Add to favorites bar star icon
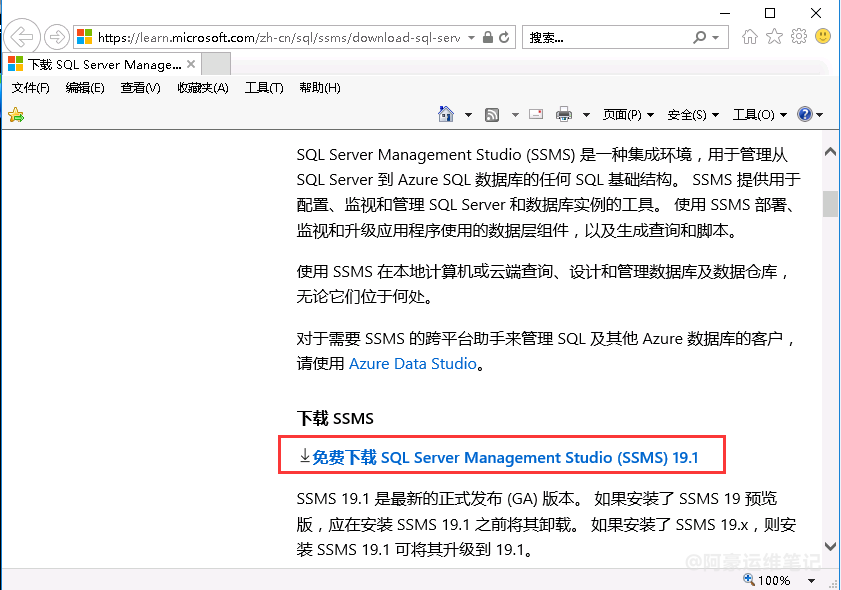 [x=16, y=115]
